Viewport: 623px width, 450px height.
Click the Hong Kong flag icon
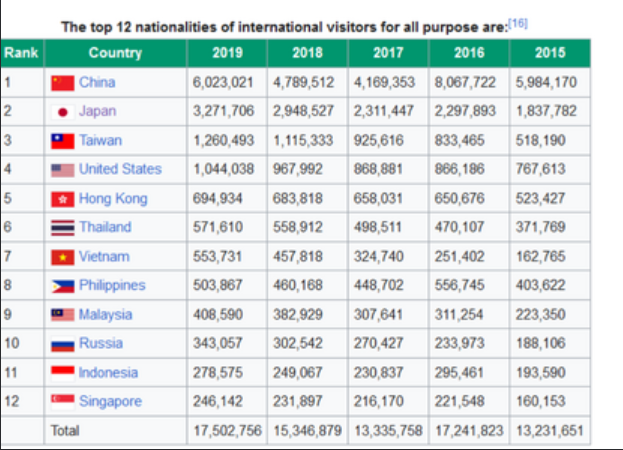point(64,198)
